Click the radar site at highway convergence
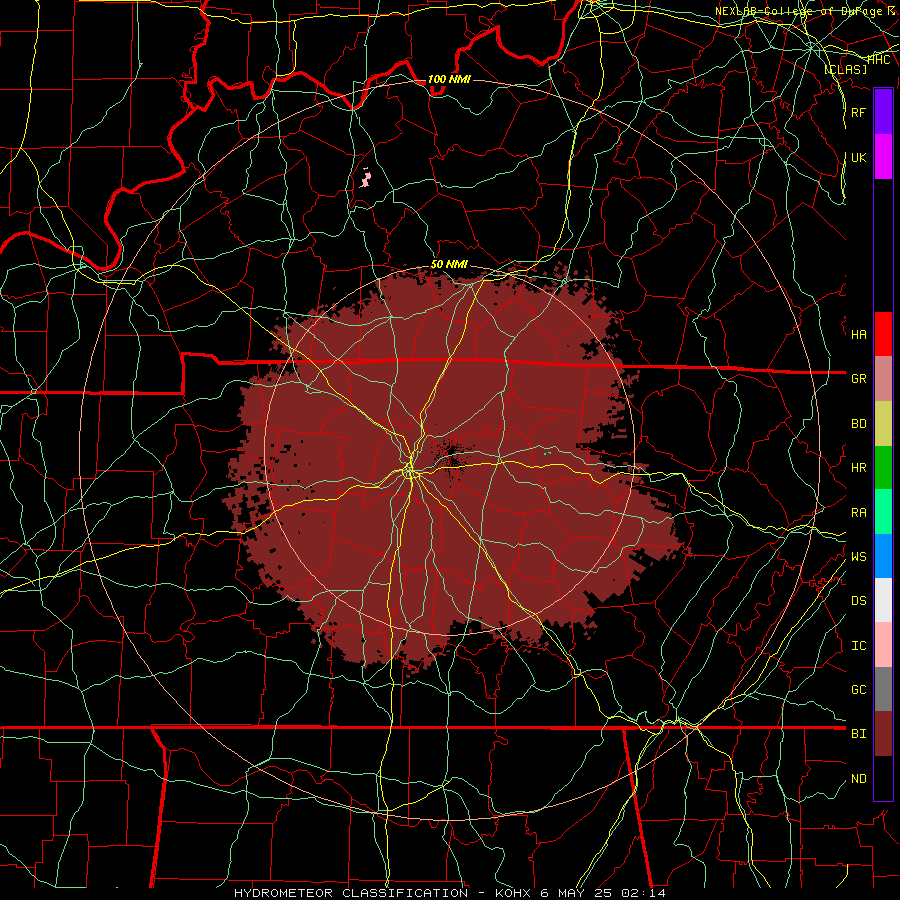The width and height of the screenshot is (900, 900). (x=410, y=472)
